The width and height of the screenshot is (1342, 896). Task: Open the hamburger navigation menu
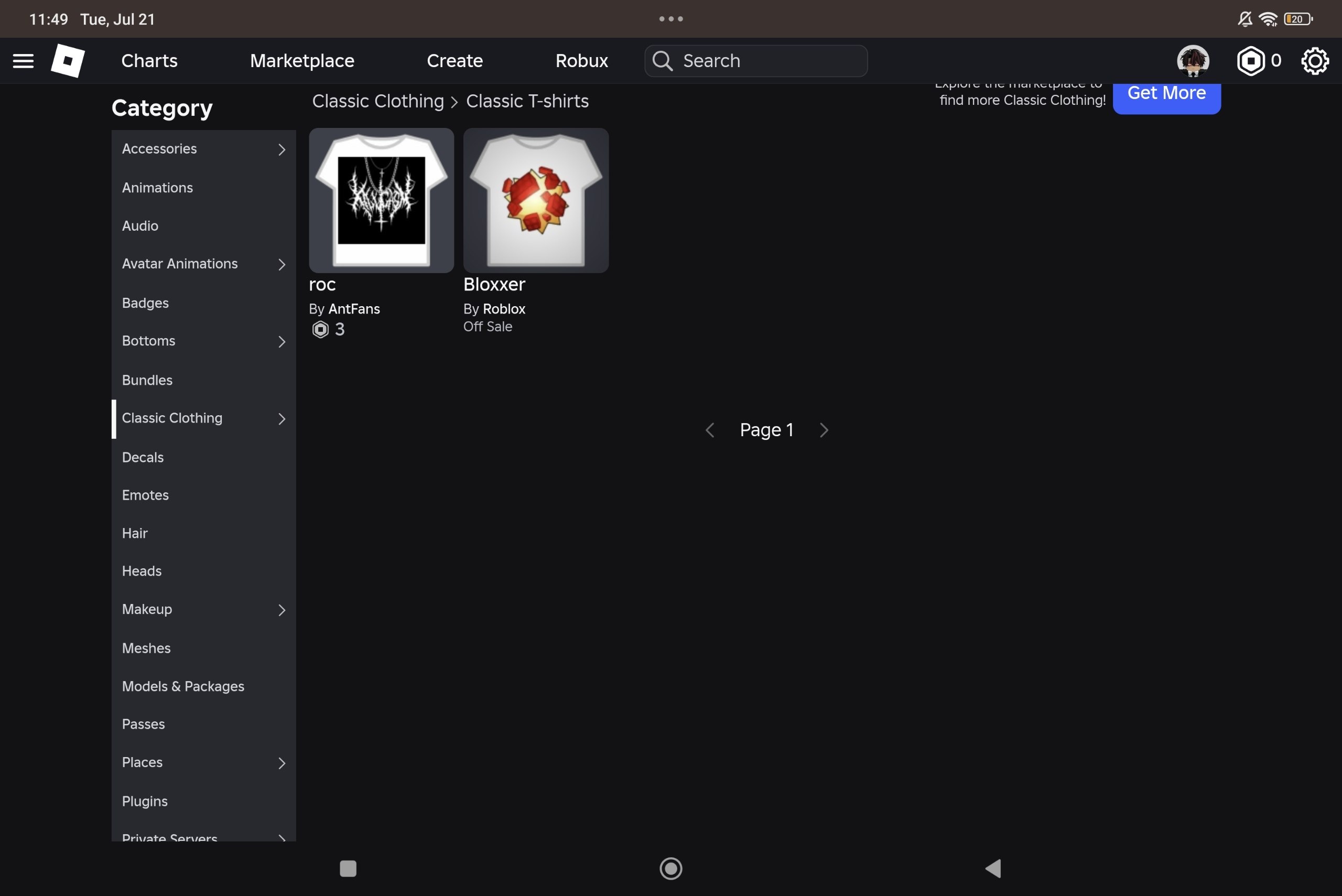[x=24, y=61]
